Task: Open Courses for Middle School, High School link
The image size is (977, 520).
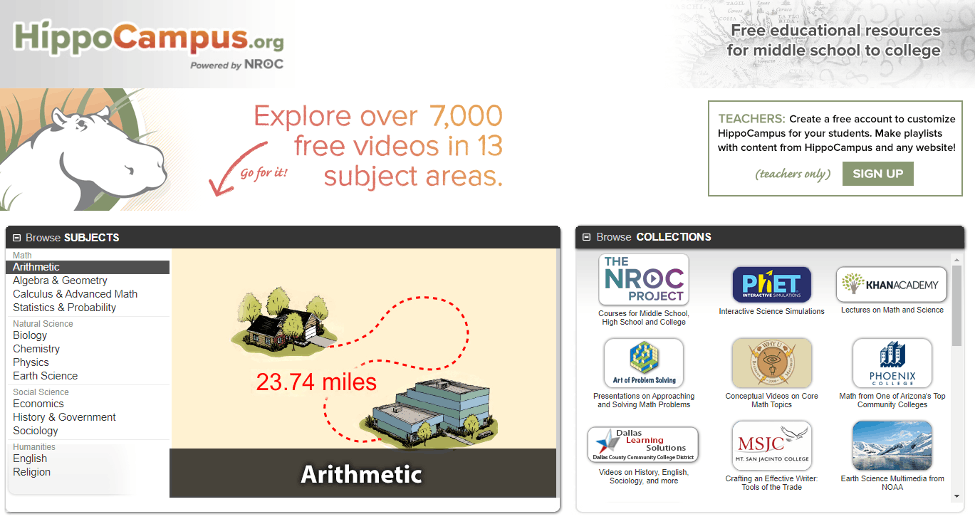Action: (x=644, y=318)
